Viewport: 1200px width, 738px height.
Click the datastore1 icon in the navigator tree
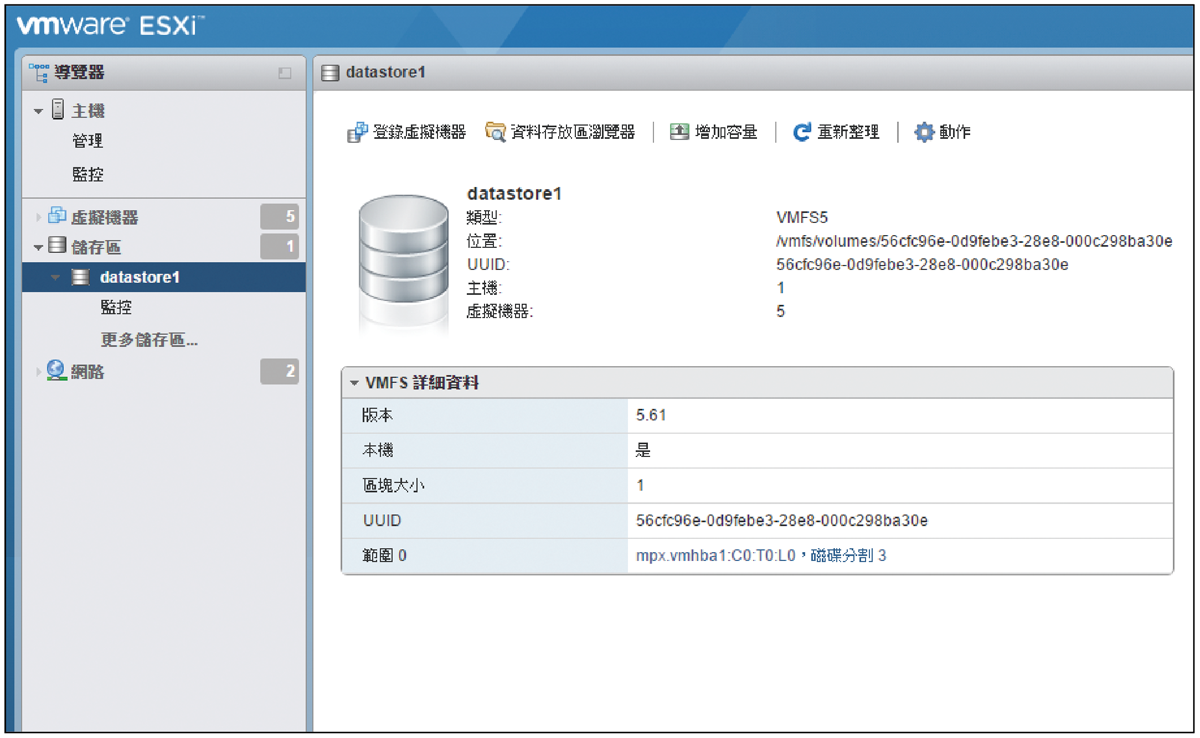coord(81,277)
